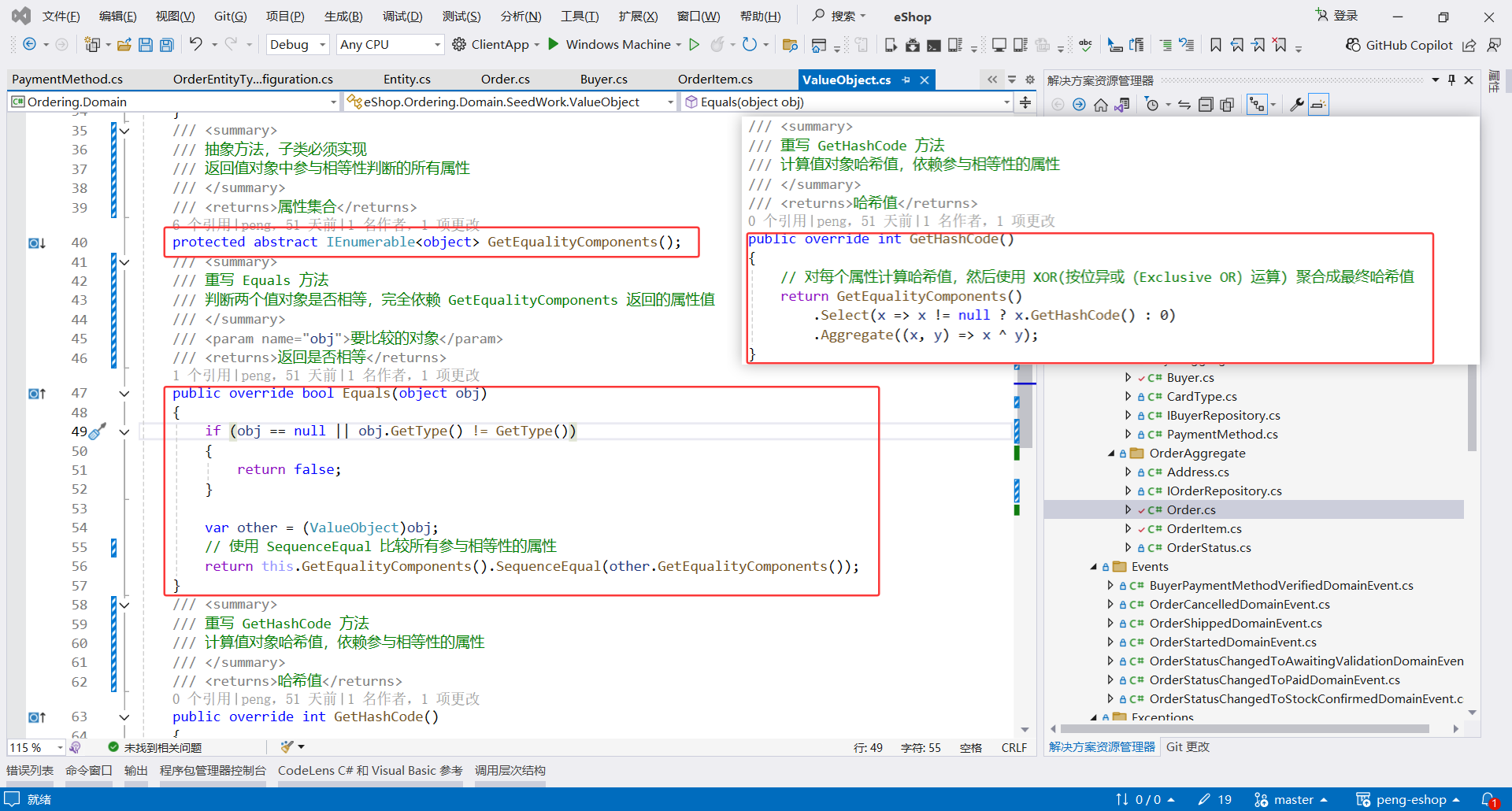This screenshot has height=811, width=1512.
Task: Expand the Buyer.cs tree node
Action: pos(1128,377)
